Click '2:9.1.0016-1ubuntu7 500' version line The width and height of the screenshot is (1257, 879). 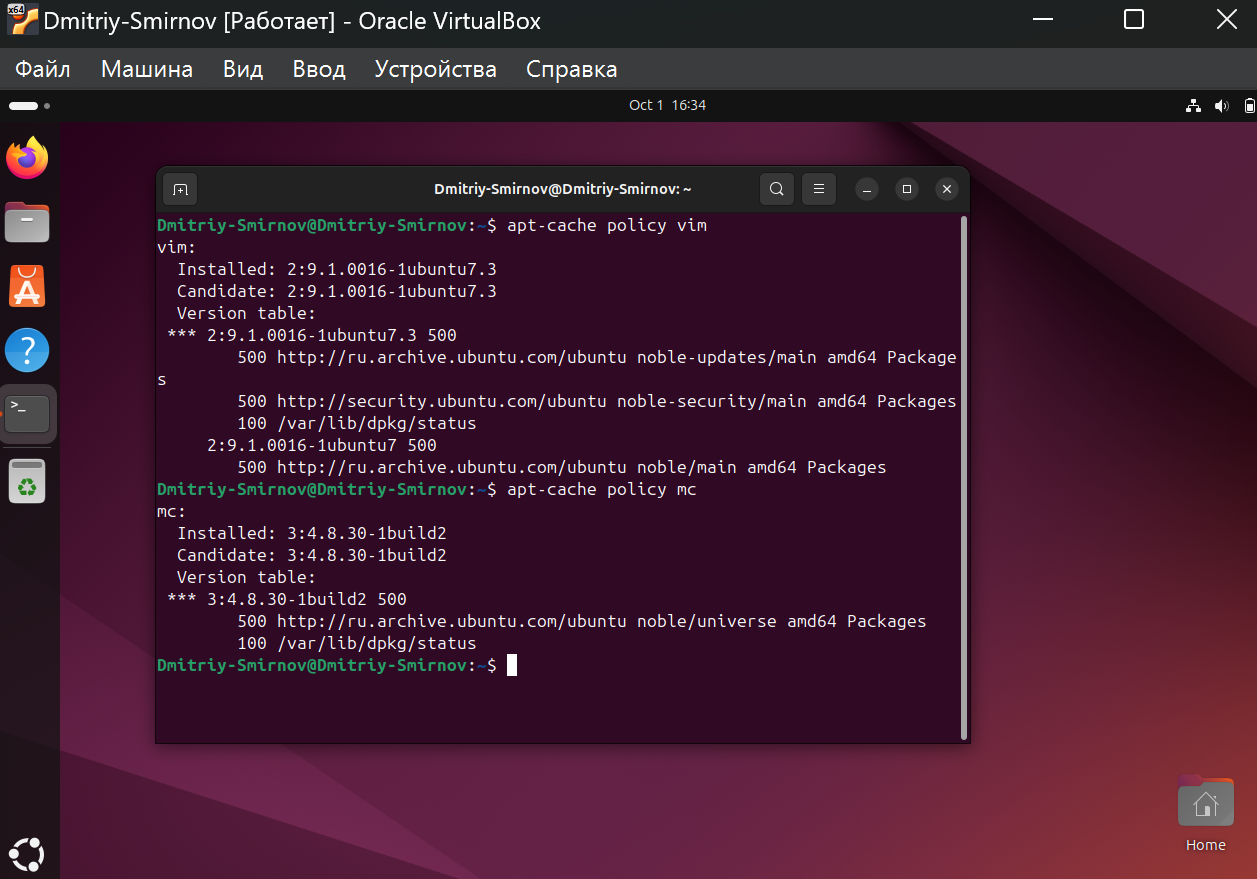coord(322,445)
